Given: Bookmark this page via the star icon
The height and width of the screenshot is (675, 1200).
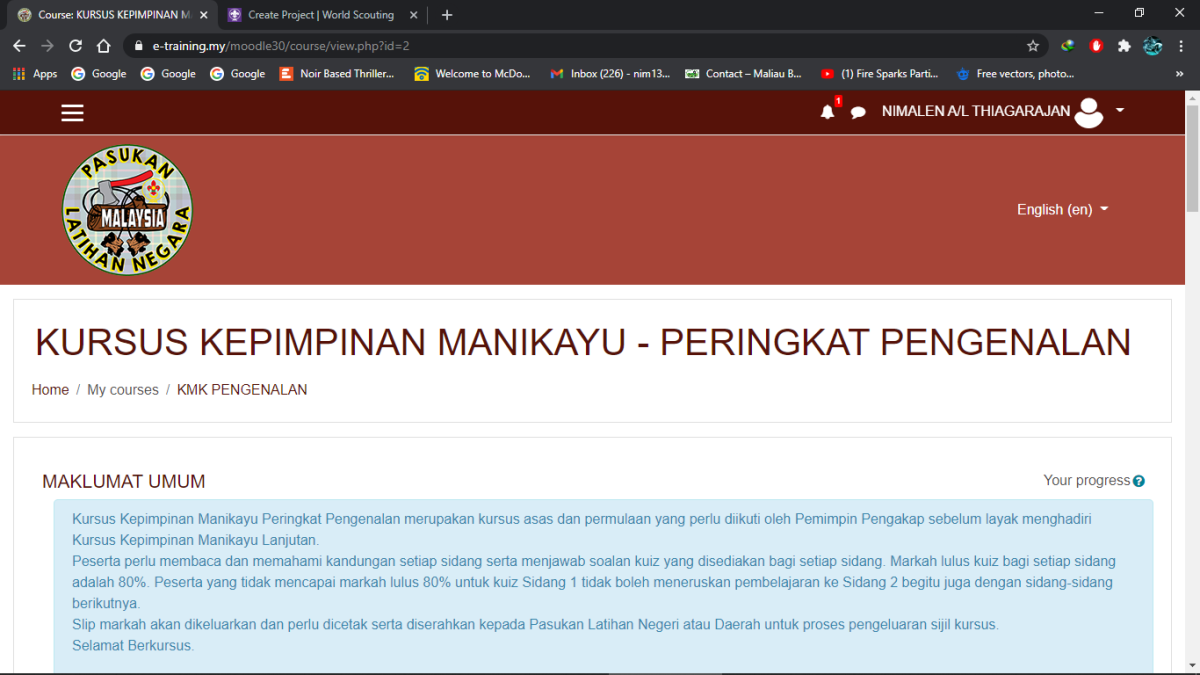Looking at the screenshot, I should (1033, 45).
